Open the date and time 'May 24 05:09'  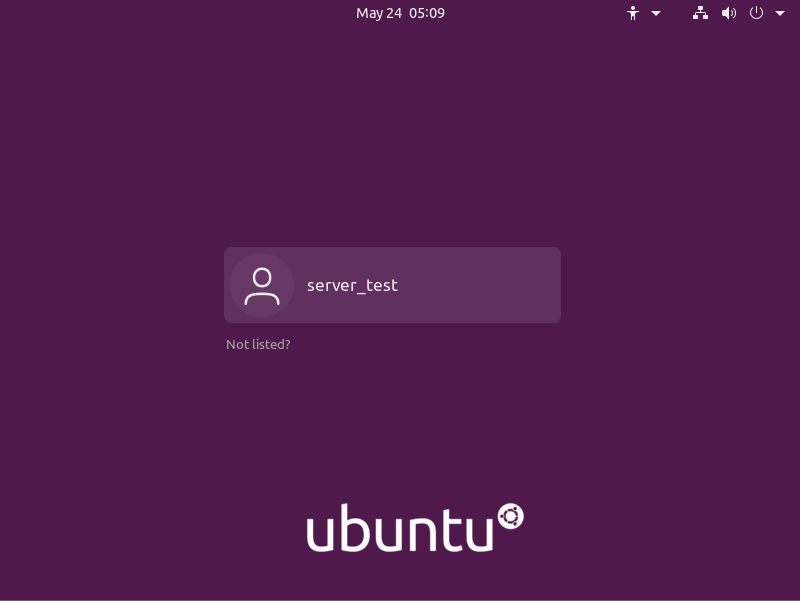click(400, 13)
